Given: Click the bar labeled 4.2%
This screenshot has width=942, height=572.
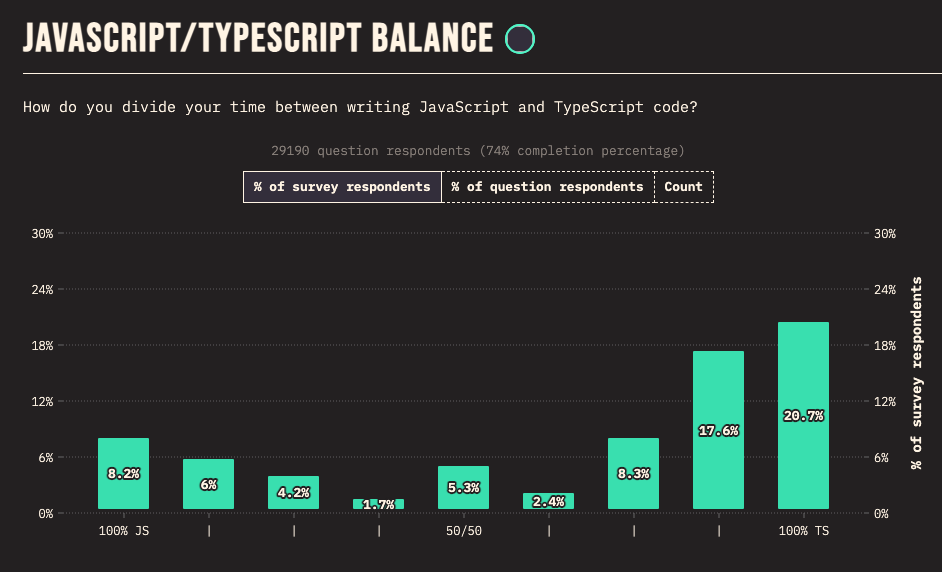Looking at the screenshot, I should pos(293,492).
